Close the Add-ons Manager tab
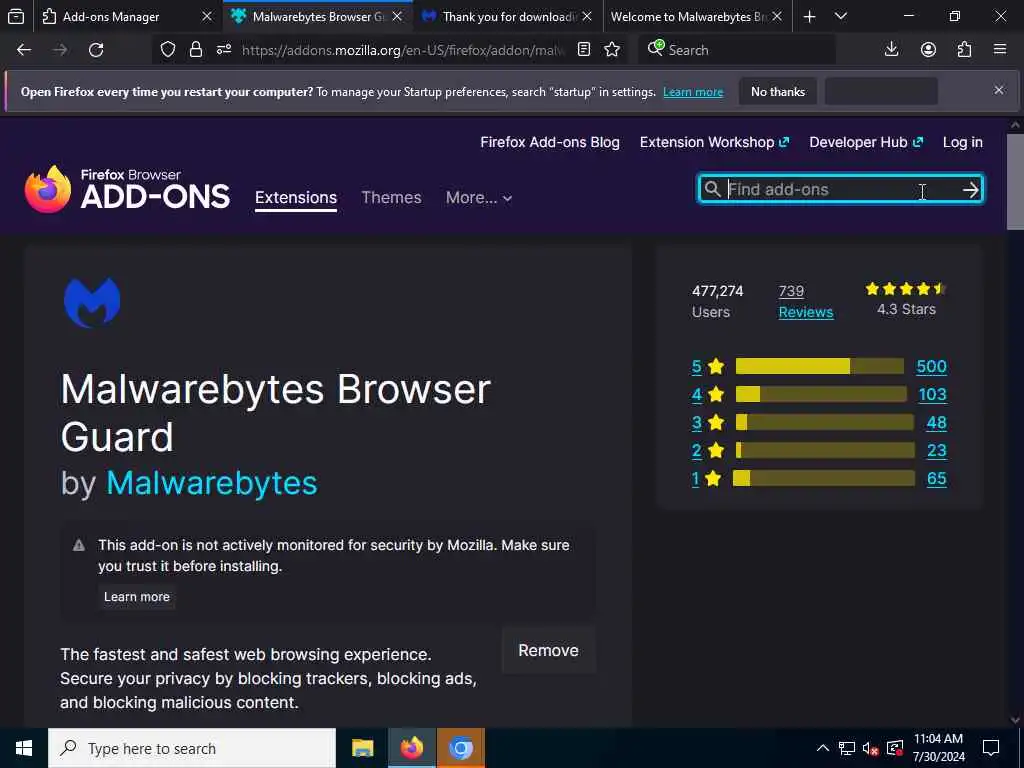 (207, 16)
